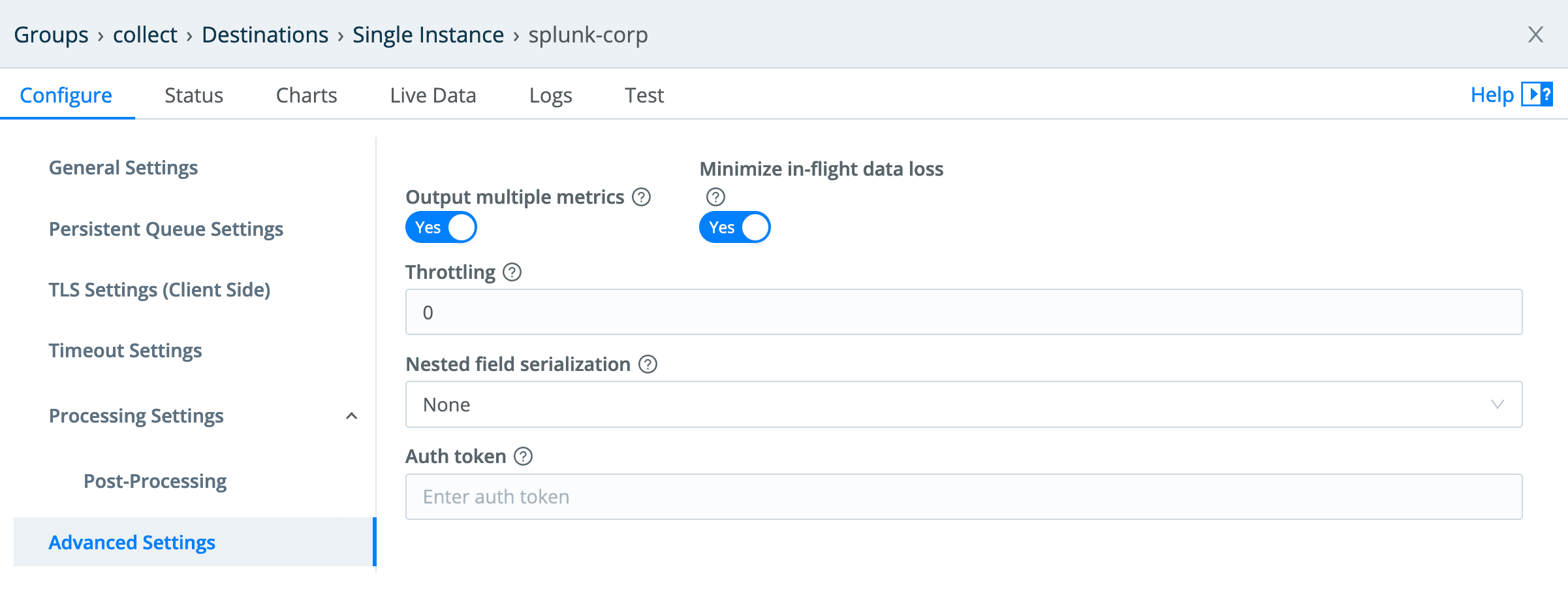Open the Timeout Settings section
The width and height of the screenshot is (1568, 610).
(x=125, y=350)
